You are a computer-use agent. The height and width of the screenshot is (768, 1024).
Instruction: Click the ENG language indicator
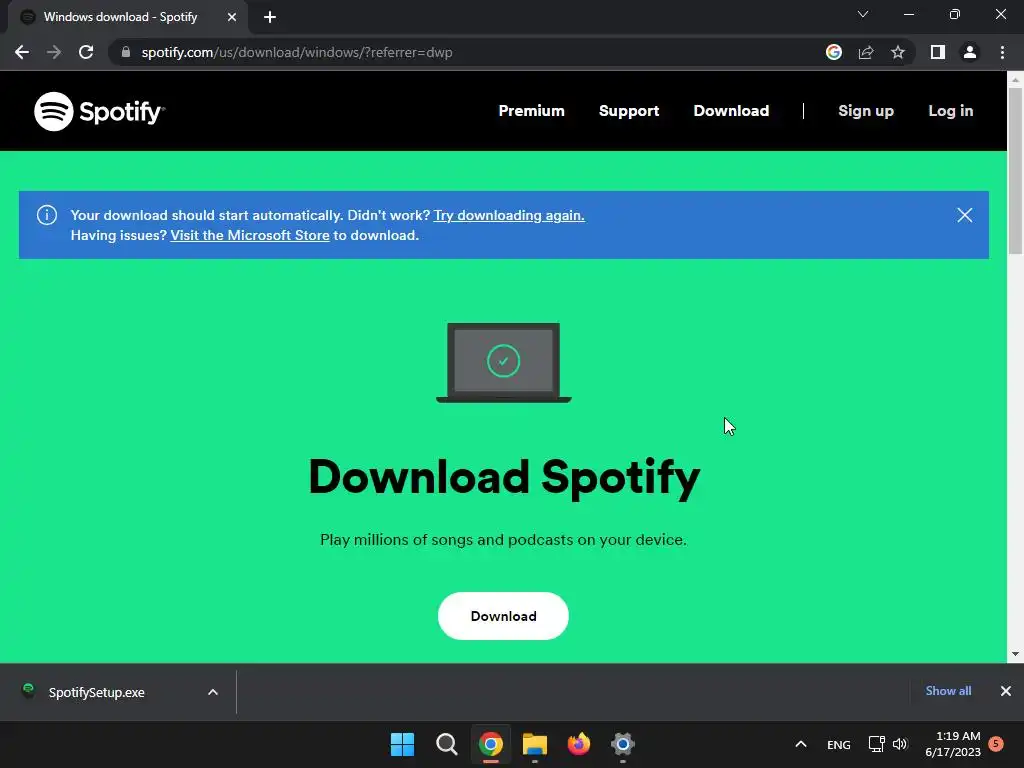(x=839, y=744)
